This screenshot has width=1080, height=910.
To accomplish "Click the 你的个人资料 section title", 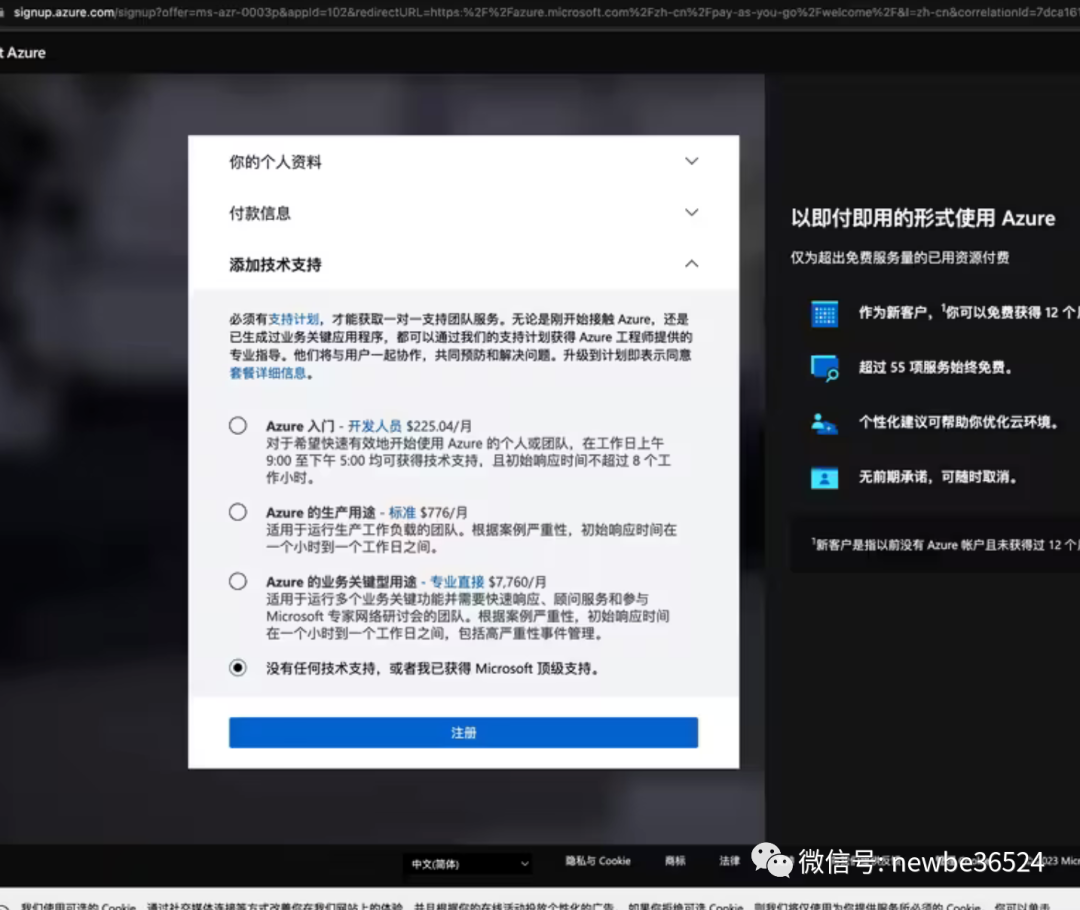I will tap(276, 162).
